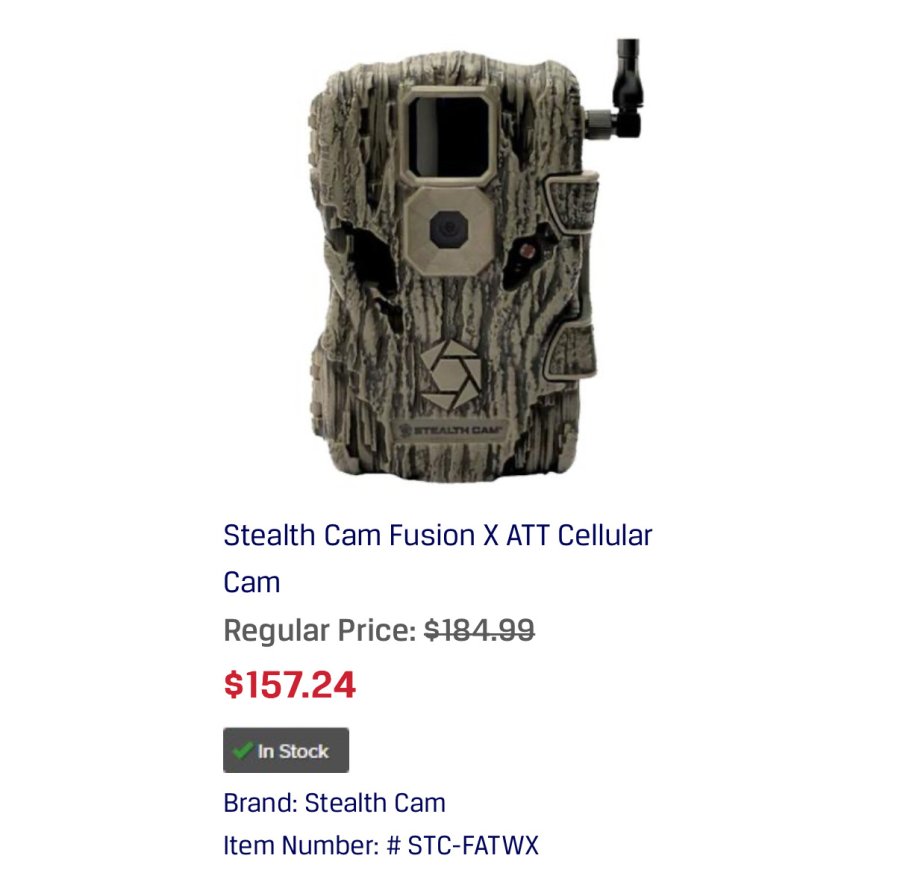Select the STC-FATWX item code
The width and height of the screenshot is (900, 882).
click(x=473, y=845)
